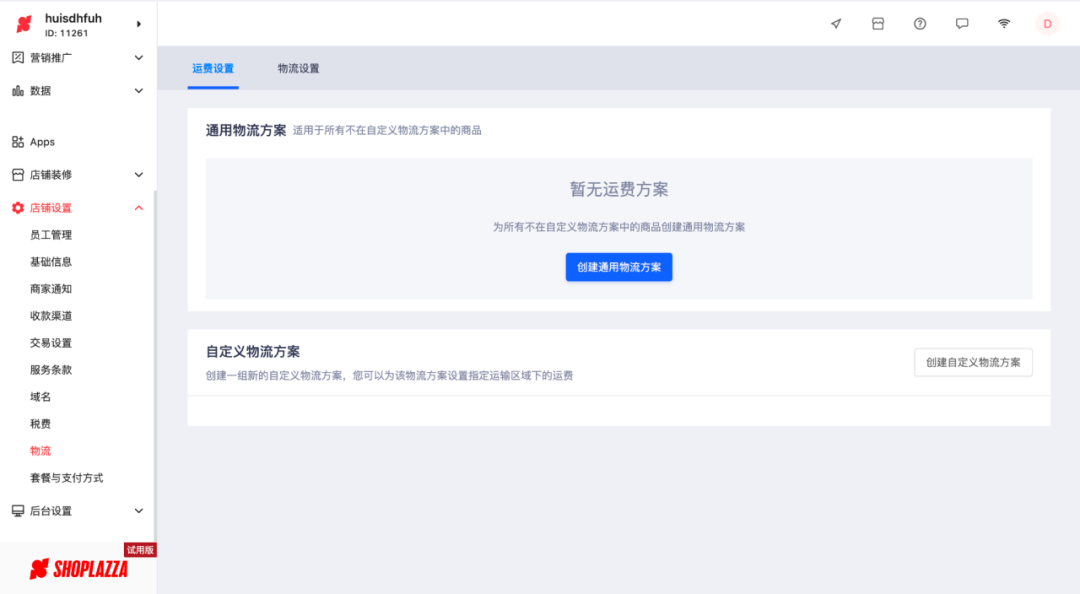Open 收款渠道 in the sidebar
Screen dimensions: 1080x594
(51, 316)
